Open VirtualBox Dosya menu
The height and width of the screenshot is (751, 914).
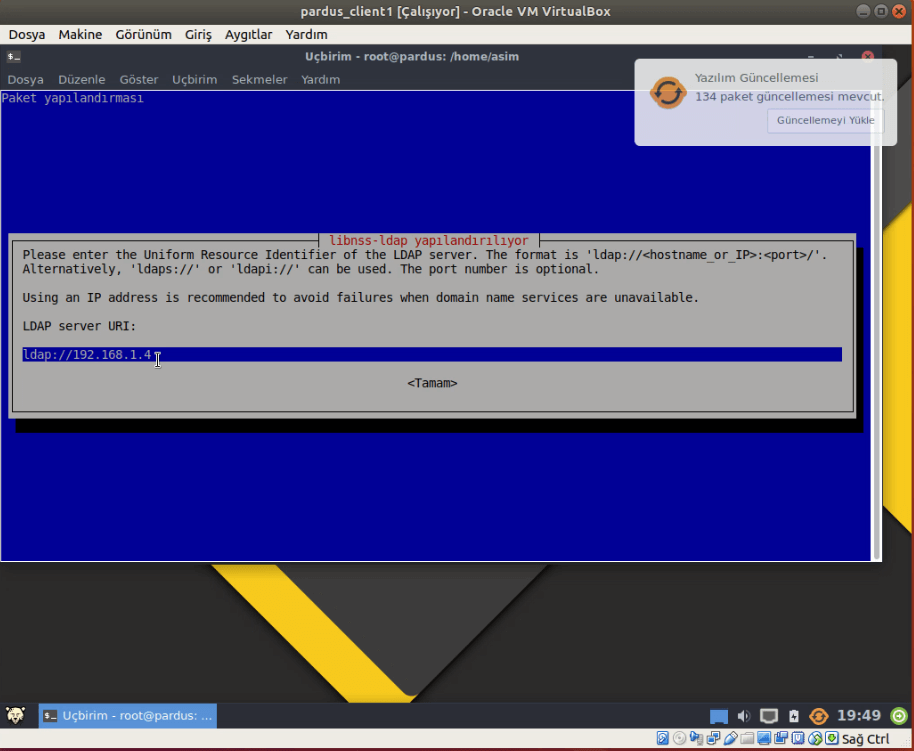click(x=27, y=34)
